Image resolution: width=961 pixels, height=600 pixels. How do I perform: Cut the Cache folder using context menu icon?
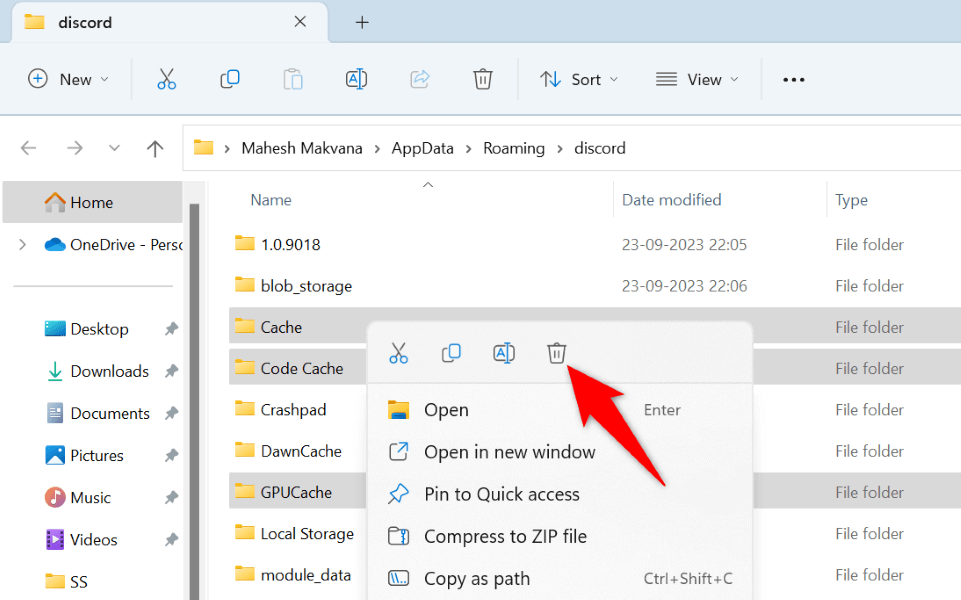click(398, 353)
